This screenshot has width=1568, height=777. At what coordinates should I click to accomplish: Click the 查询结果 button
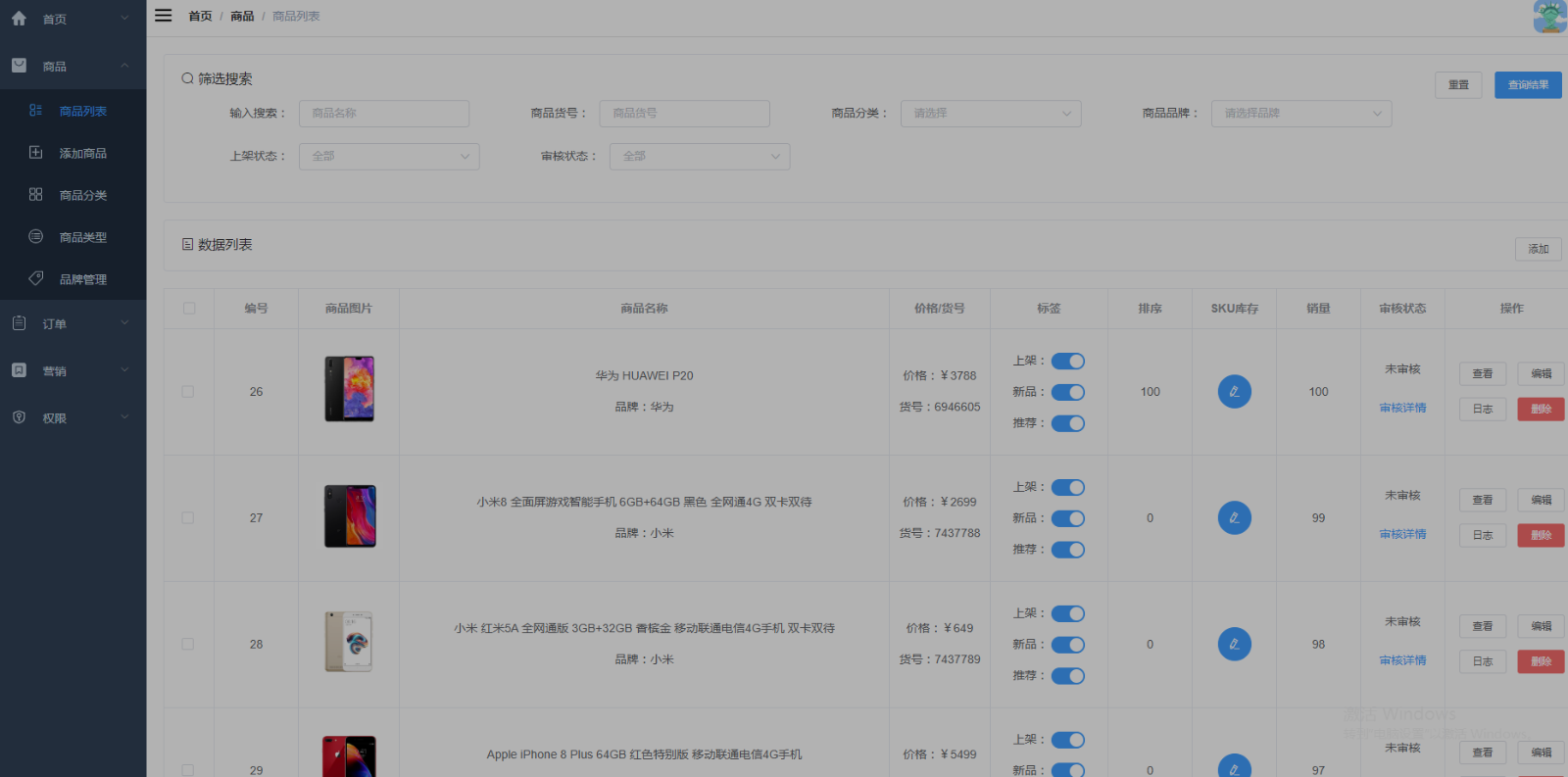pyautogui.click(x=1527, y=85)
